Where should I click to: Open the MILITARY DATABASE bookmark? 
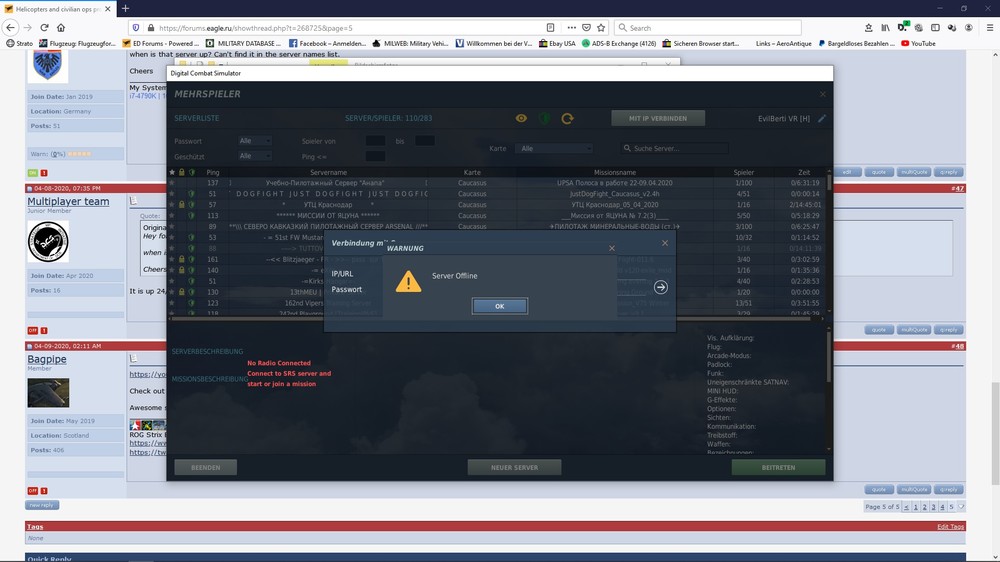(x=243, y=43)
